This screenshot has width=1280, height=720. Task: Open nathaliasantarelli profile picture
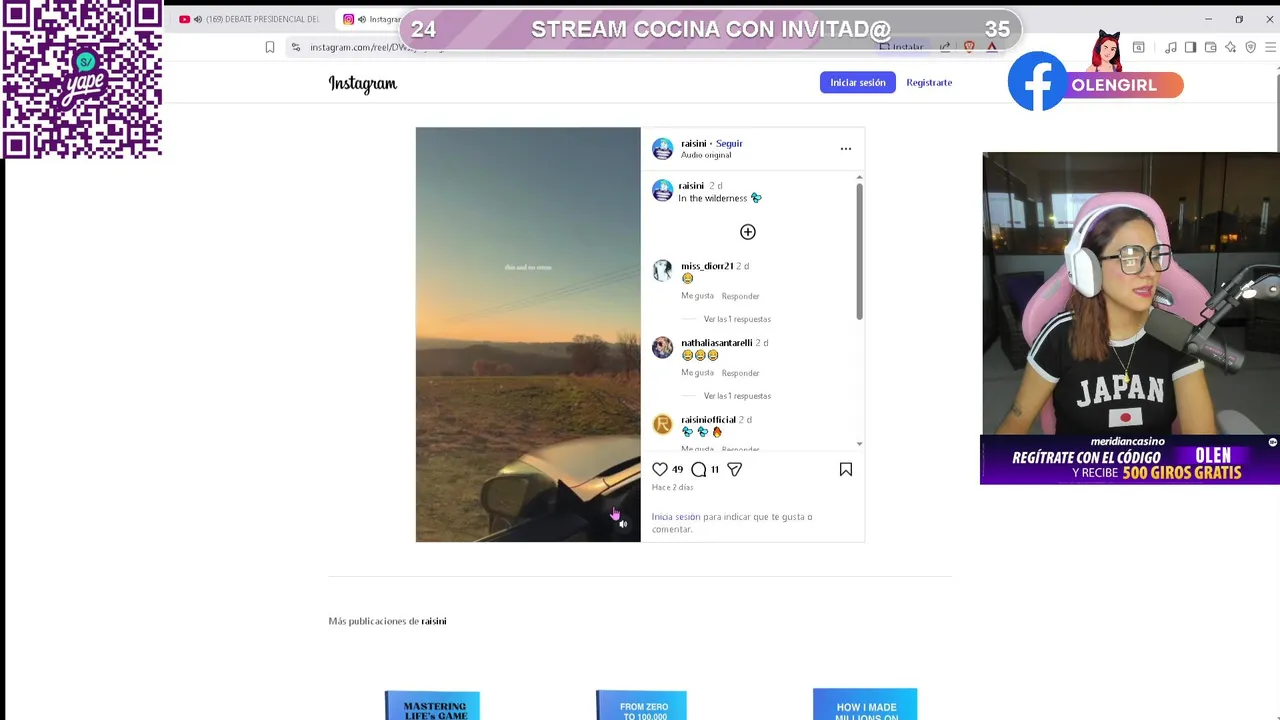(x=662, y=348)
